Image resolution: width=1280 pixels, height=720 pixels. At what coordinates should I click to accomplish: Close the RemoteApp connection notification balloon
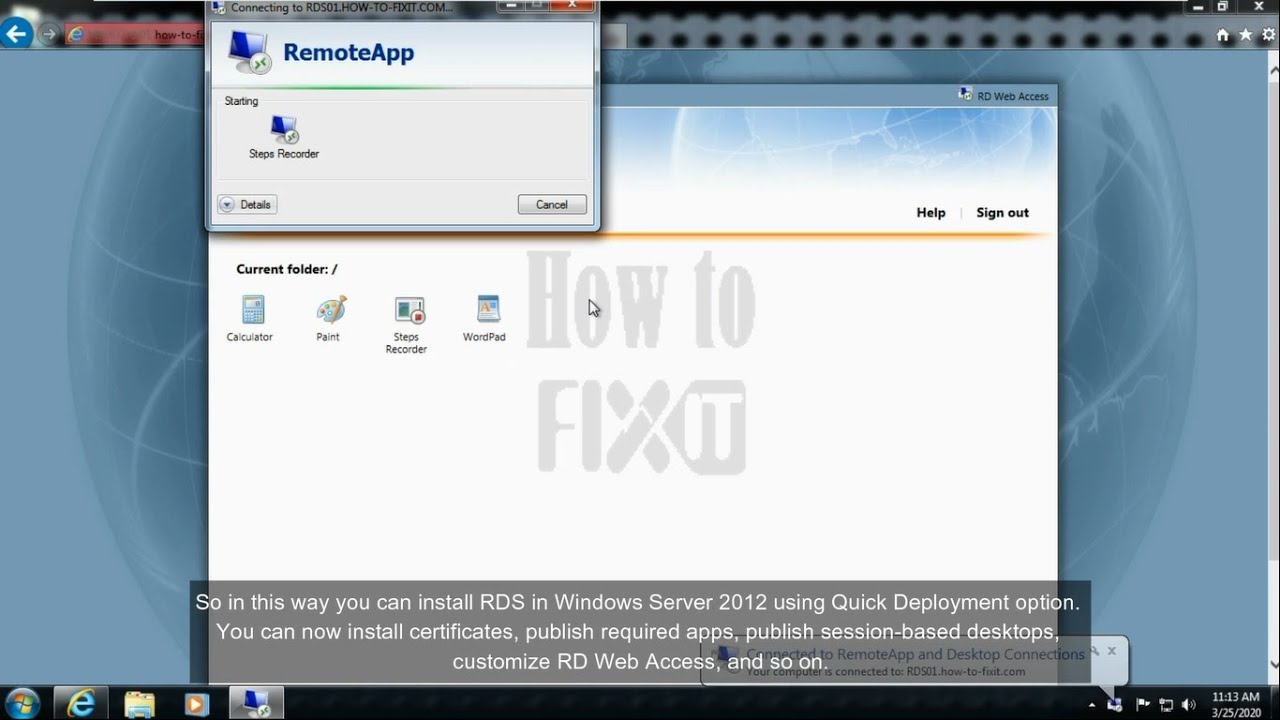[x=1111, y=650]
